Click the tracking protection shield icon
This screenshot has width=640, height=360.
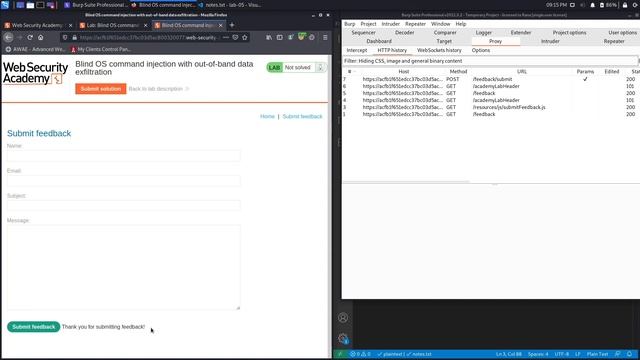click(65, 37)
